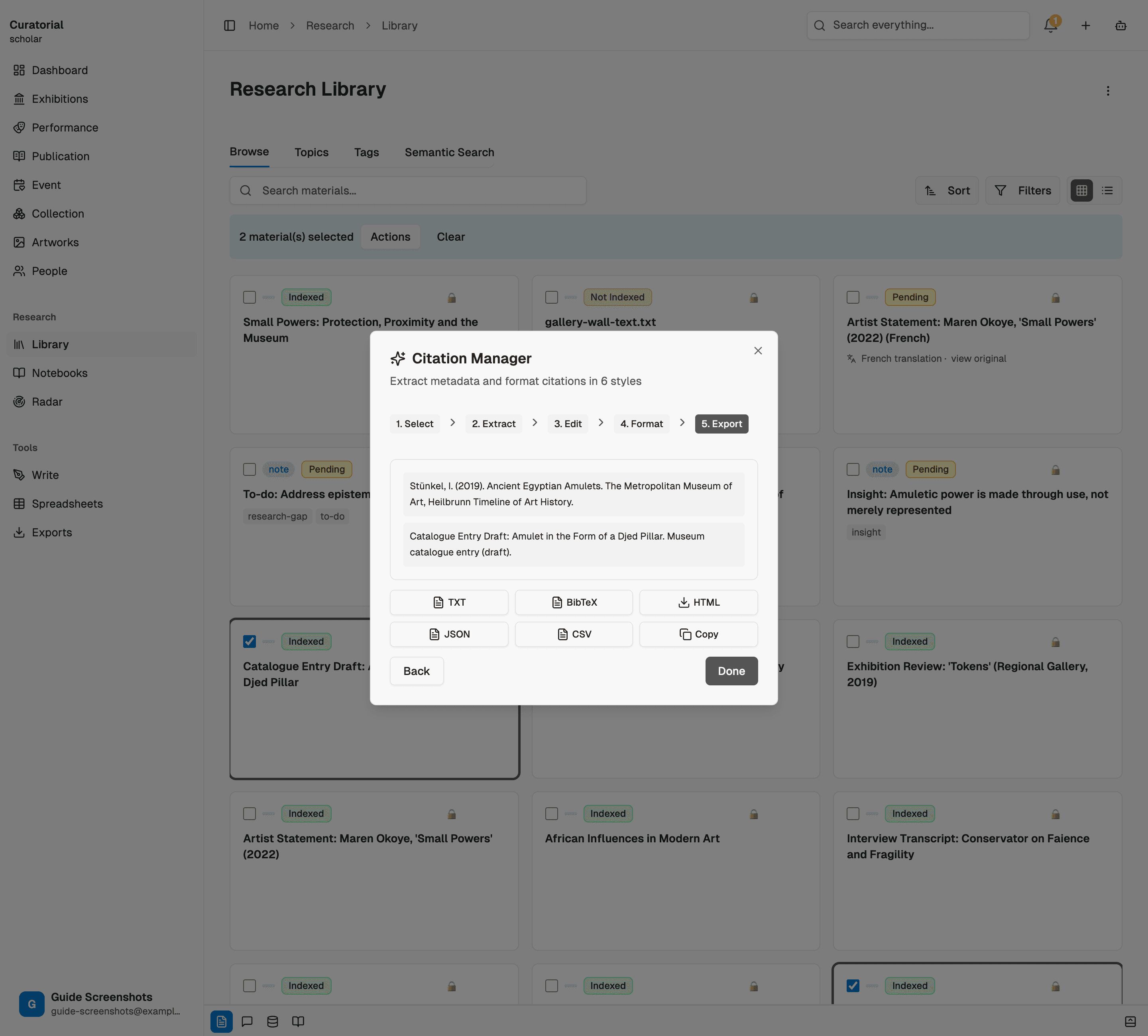The image size is (1148, 1036).
Task: Tick checkbox for gallery-wall-text.txt card
Action: [x=551, y=297]
